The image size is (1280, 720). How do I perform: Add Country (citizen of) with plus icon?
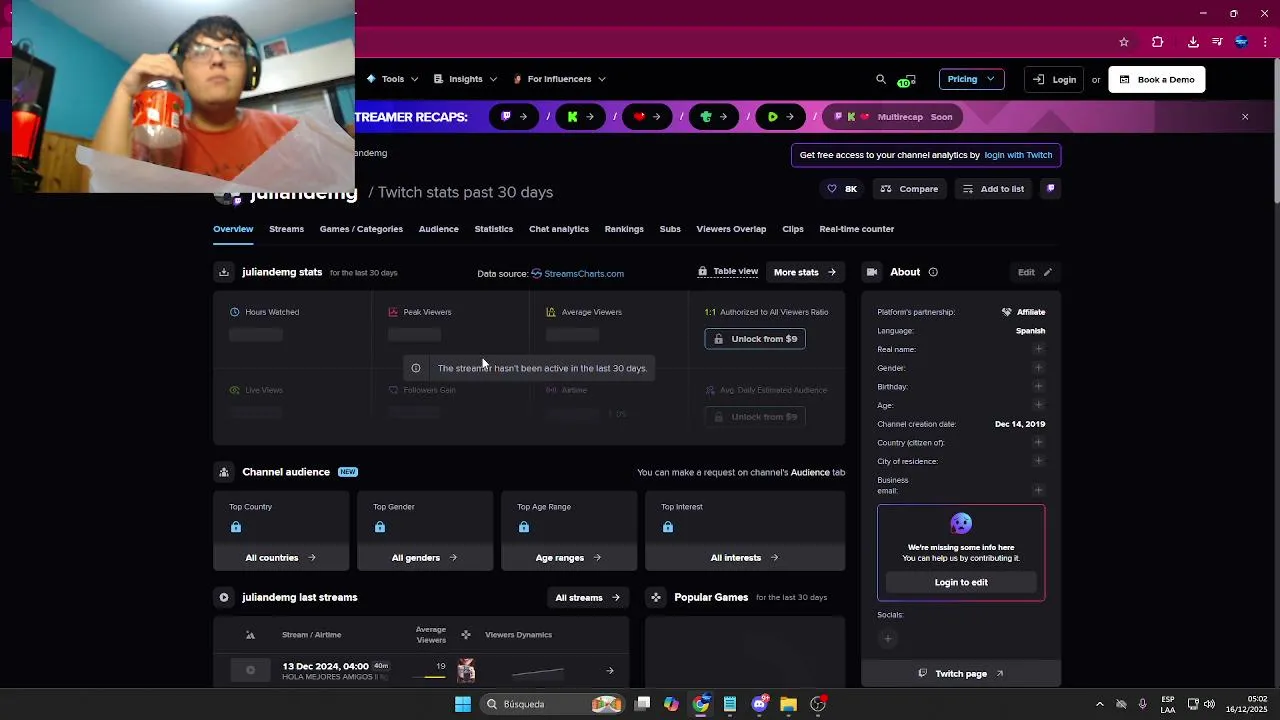(1038, 442)
